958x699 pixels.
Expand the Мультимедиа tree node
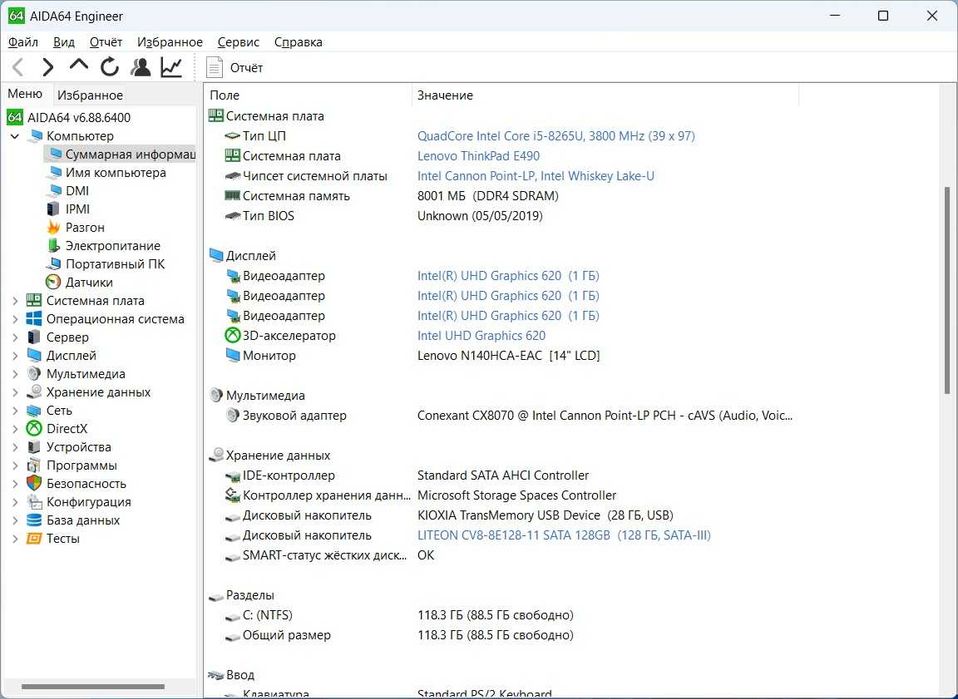pyautogui.click(x=15, y=374)
